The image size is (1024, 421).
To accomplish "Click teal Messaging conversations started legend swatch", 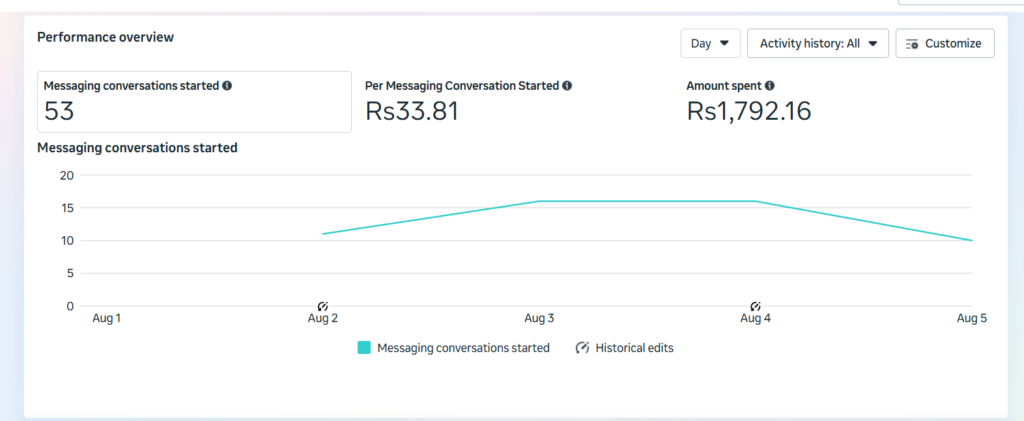I will point(364,348).
